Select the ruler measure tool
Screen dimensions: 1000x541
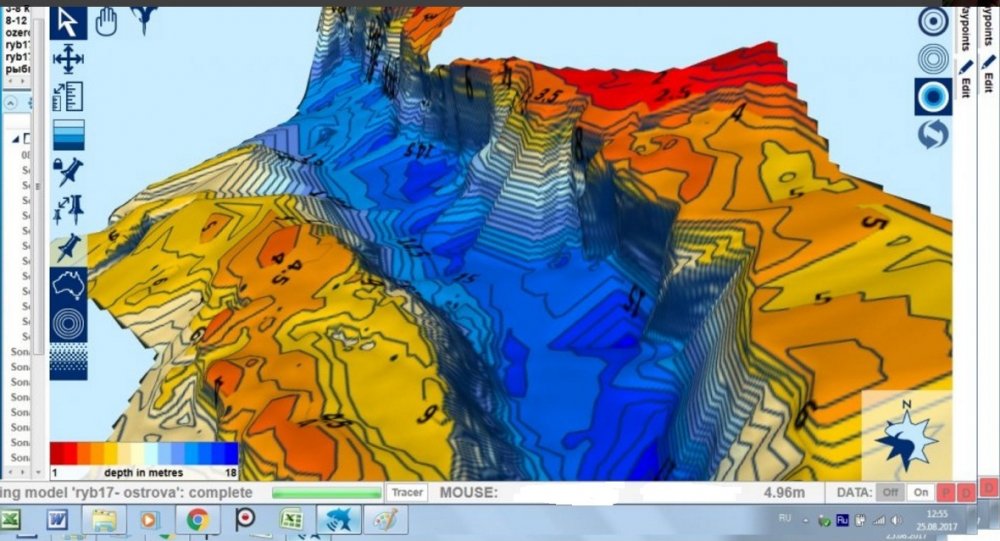(68, 97)
